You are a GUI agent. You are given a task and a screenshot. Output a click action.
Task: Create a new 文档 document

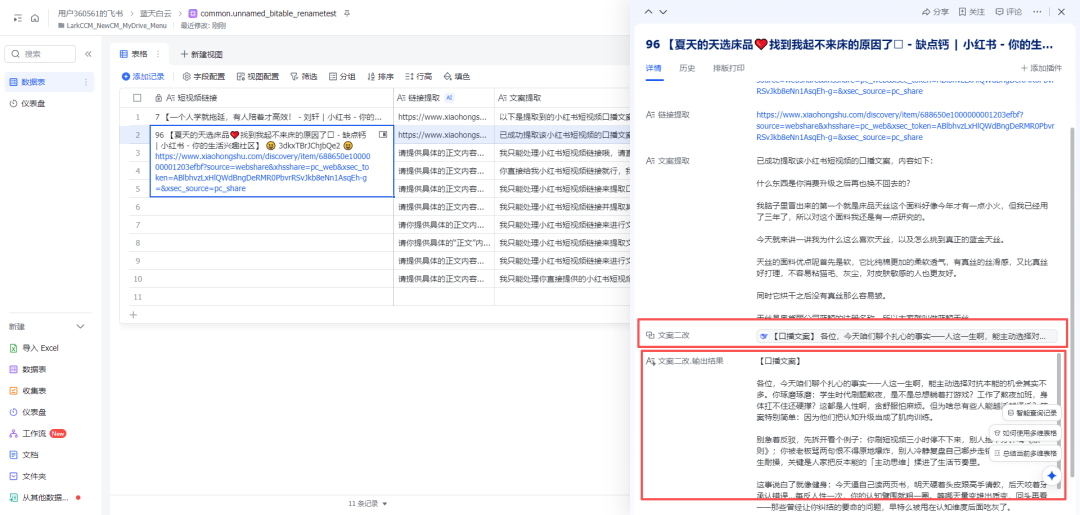tap(25, 454)
